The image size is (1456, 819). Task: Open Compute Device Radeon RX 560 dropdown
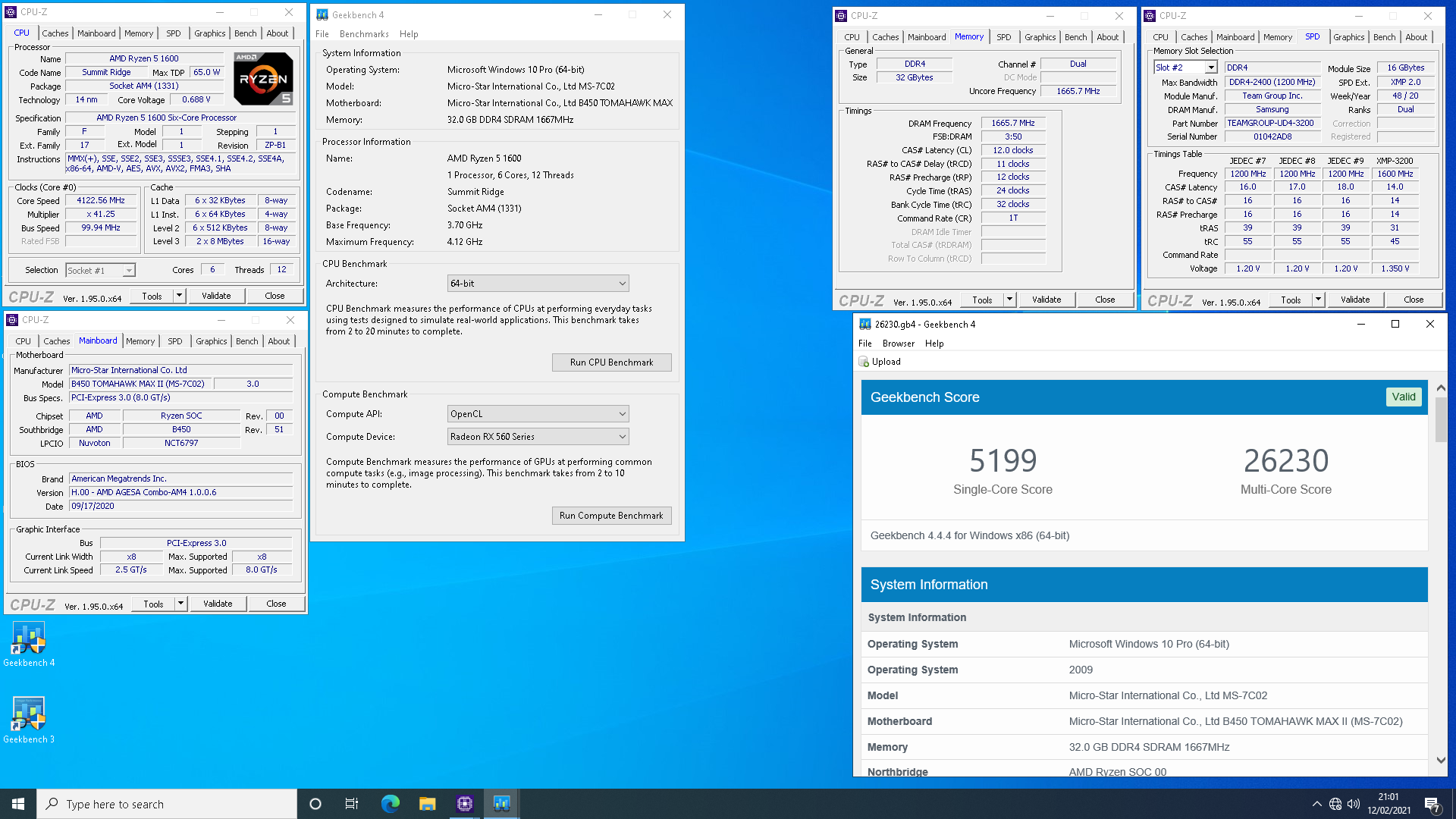coord(538,437)
